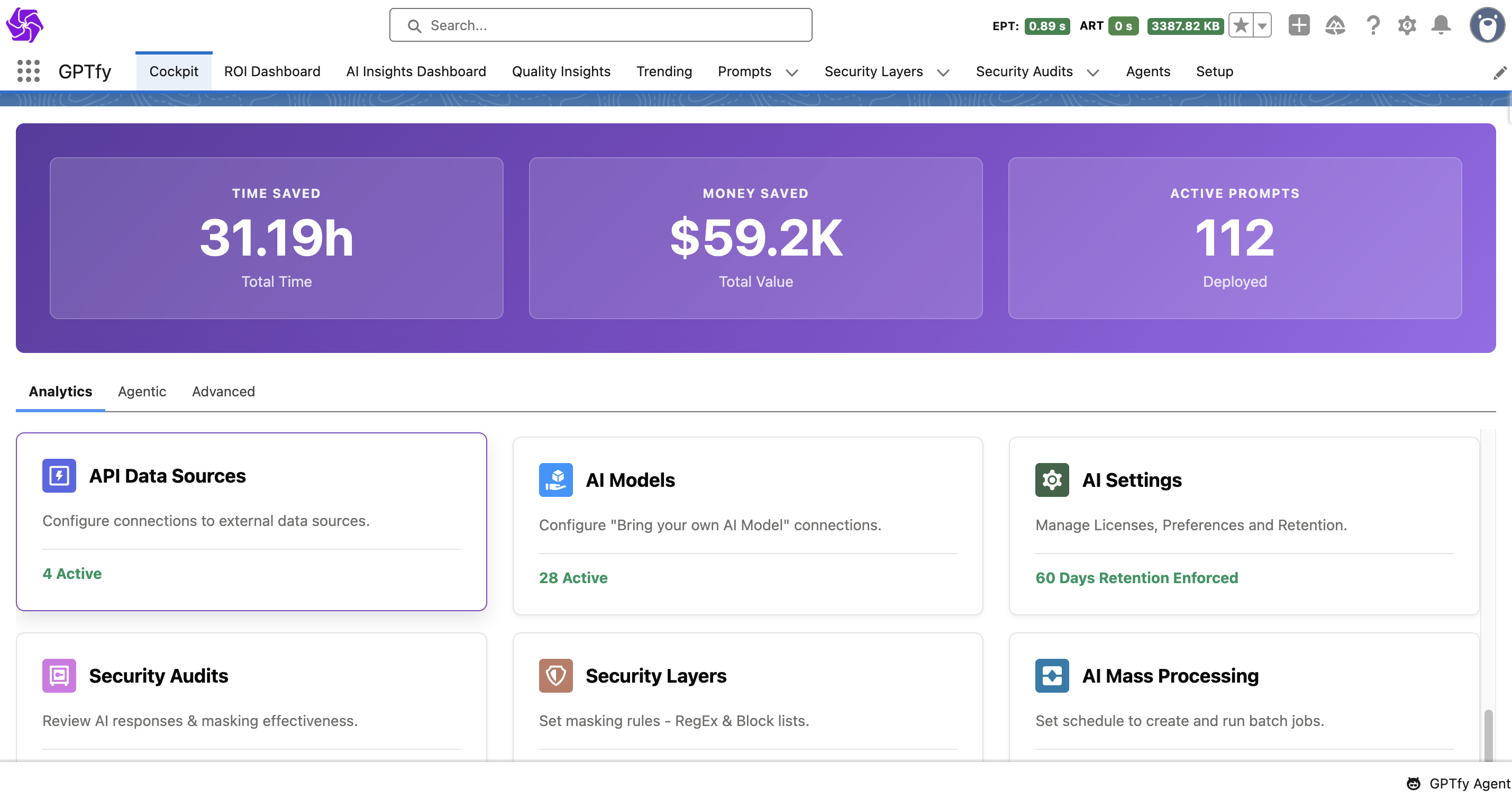Open the notifications bell
The image size is (1512, 798).
coord(1441,25)
